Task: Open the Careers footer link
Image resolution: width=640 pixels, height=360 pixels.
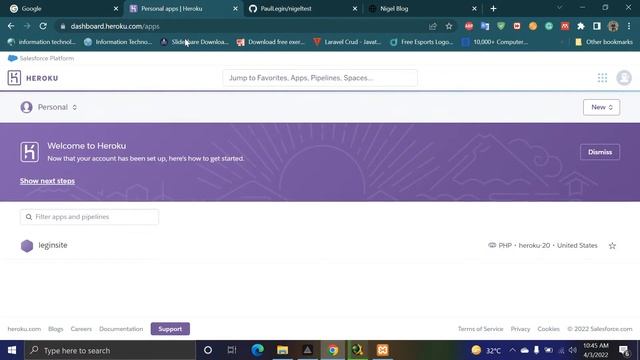Action: click(81, 329)
